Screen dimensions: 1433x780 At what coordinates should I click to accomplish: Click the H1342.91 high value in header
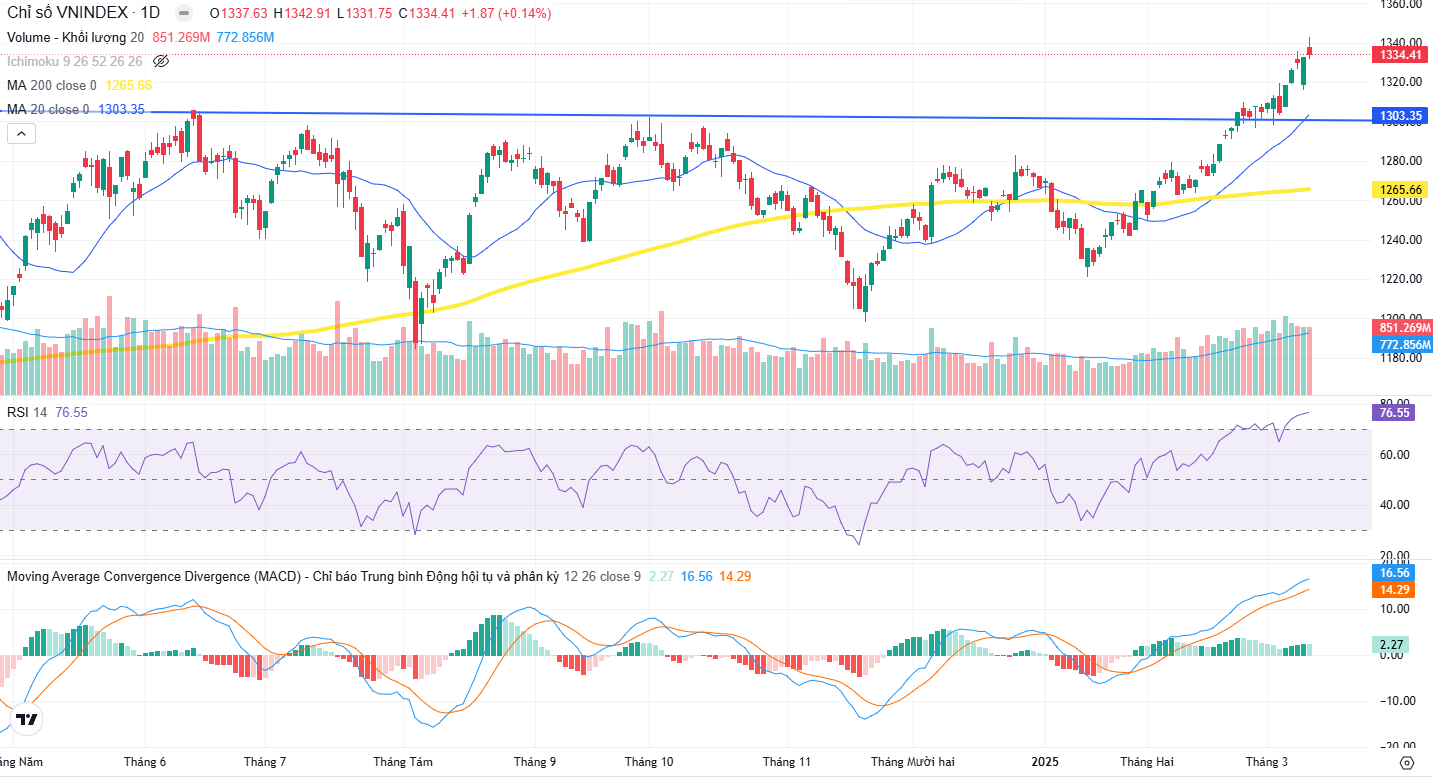coord(302,13)
